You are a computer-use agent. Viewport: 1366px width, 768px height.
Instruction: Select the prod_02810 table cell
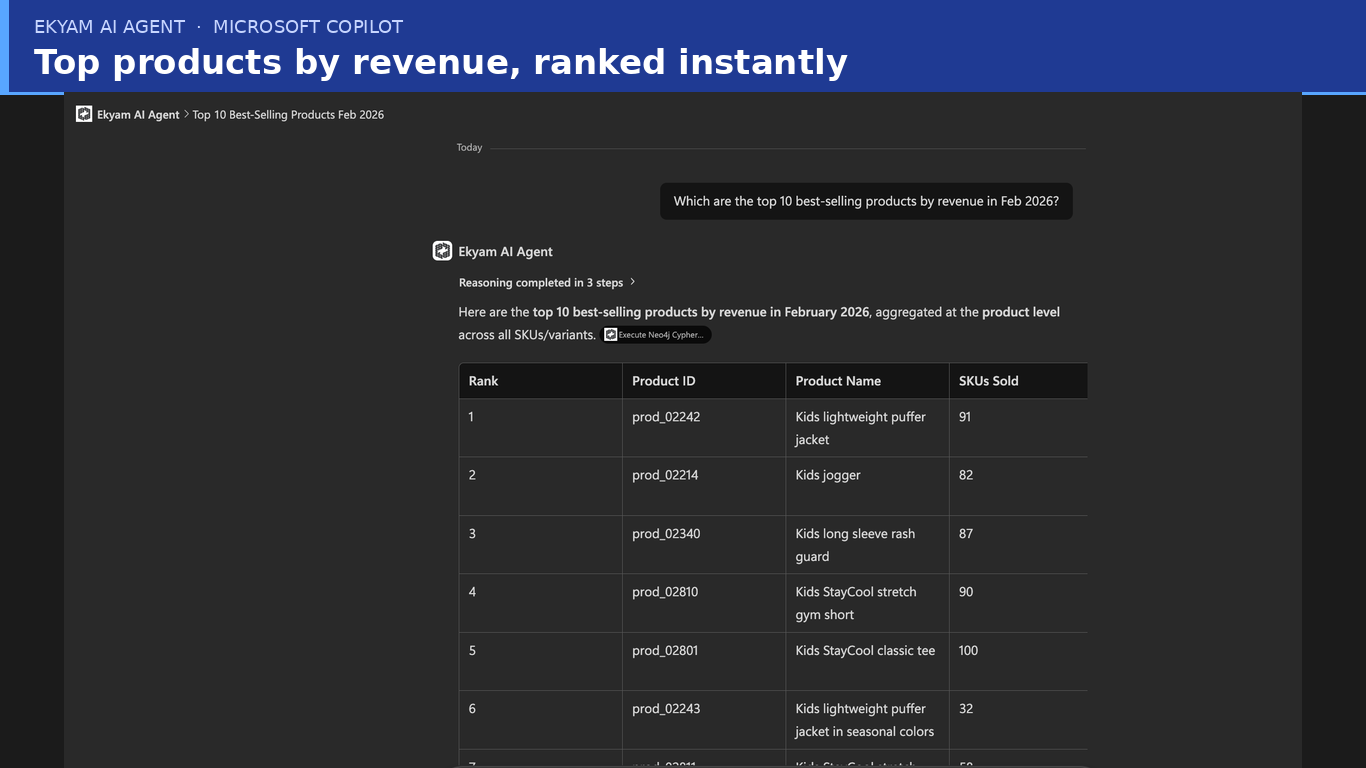point(704,603)
